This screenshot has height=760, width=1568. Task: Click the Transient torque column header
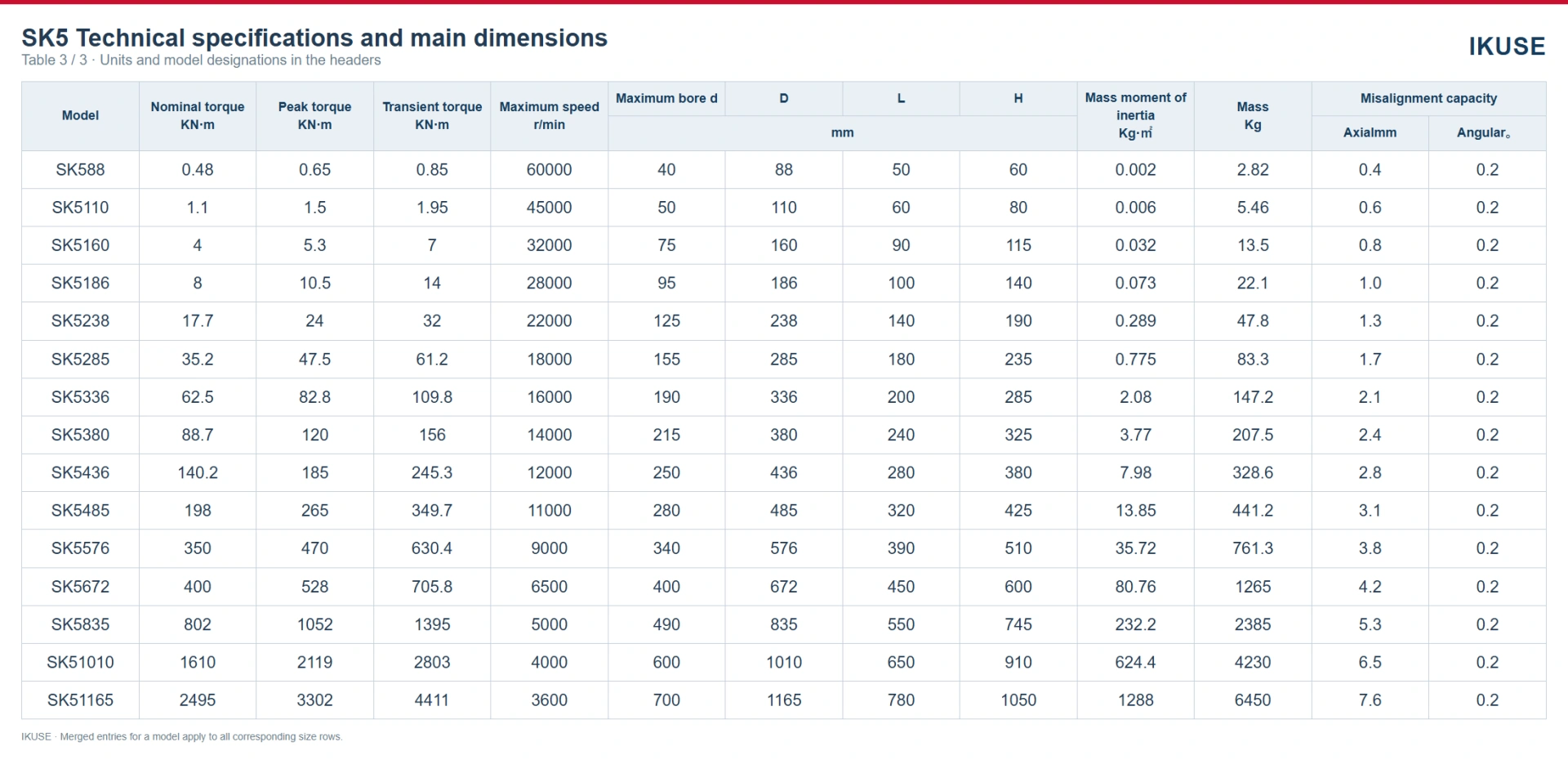coord(432,115)
